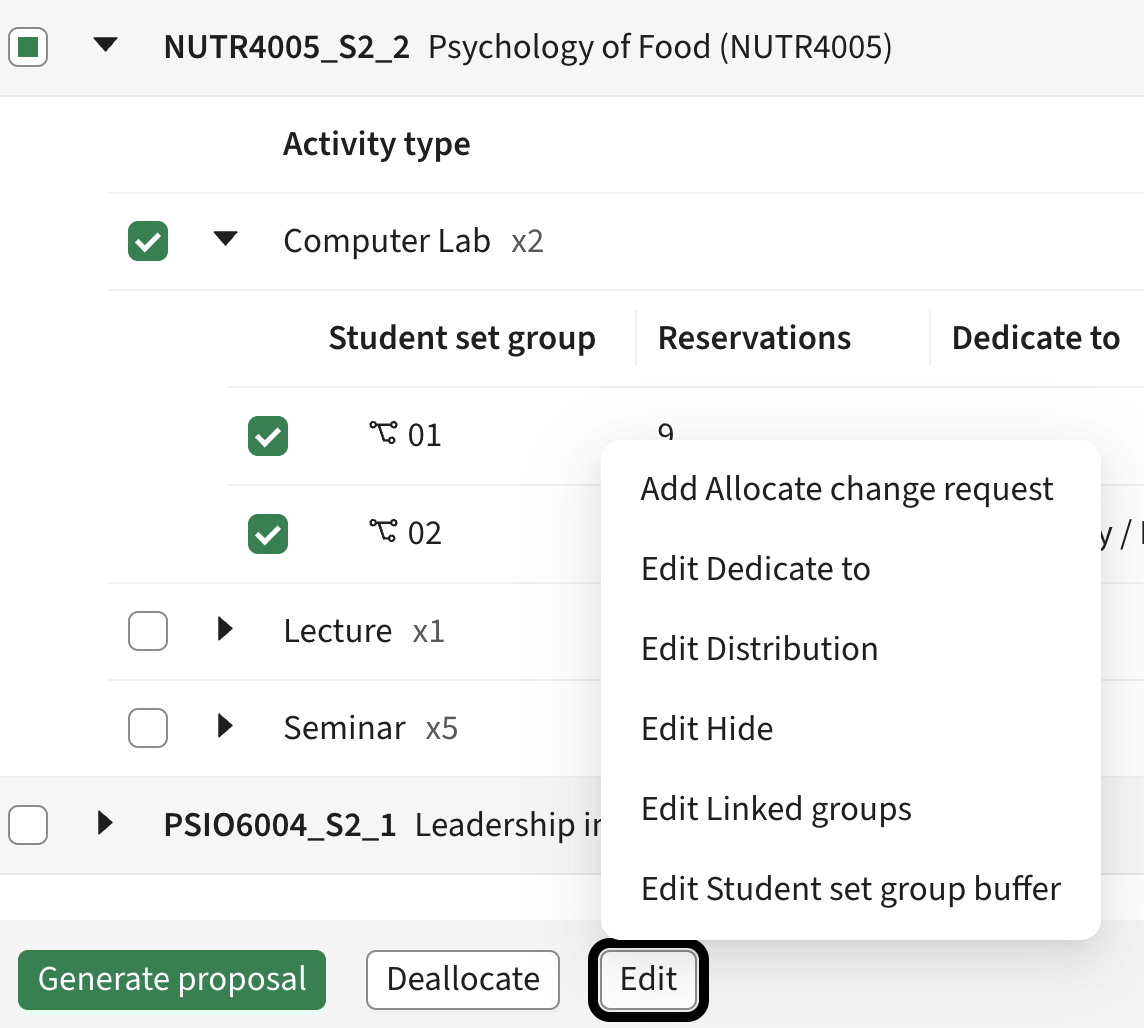Tick the Lecture activity checkbox
This screenshot has width=1144, height=1028.
click(x=148, y=631)
